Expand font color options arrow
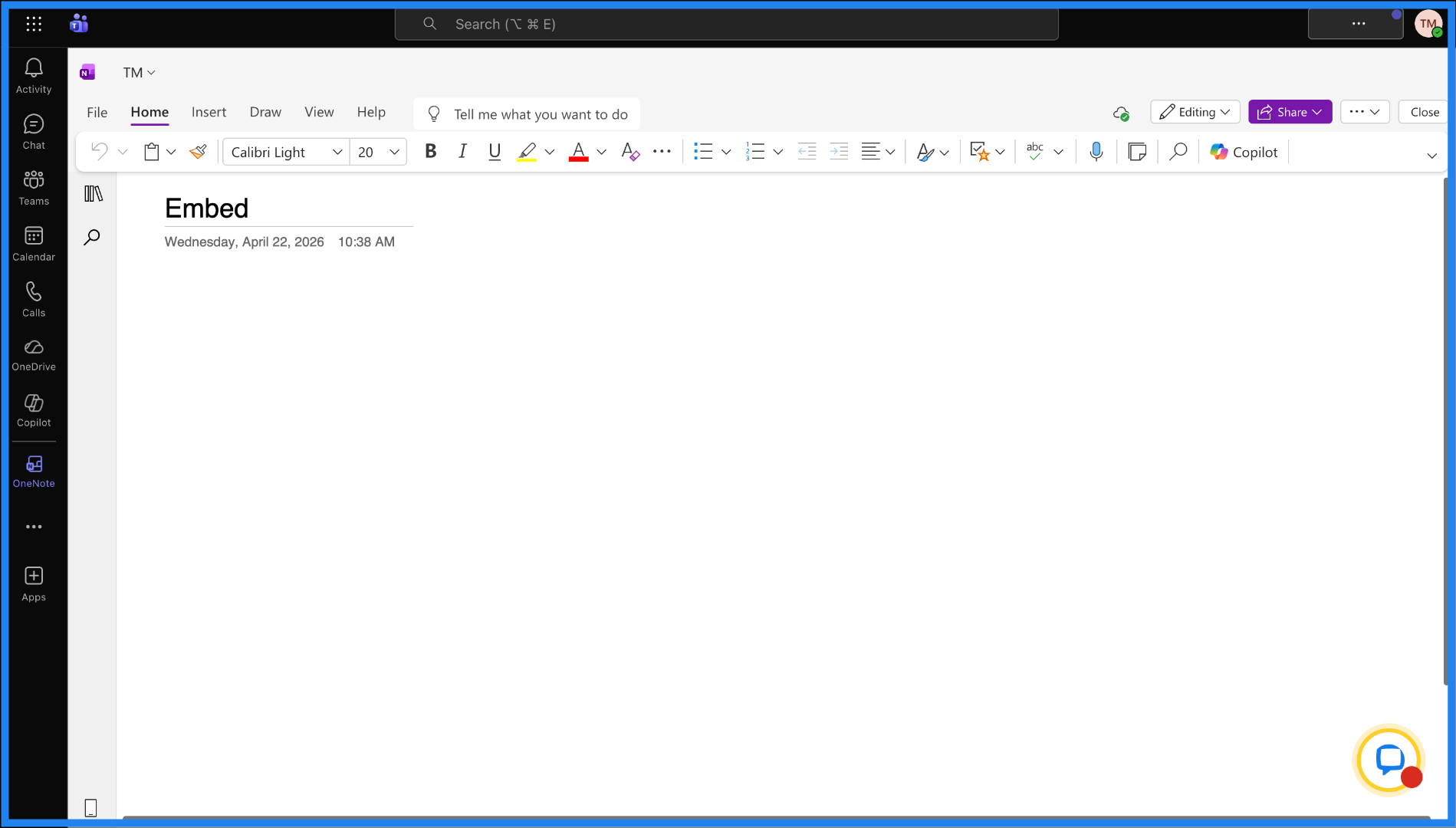Image resolution: width=1456 pixels, height=828 pixels. [602, 152]
